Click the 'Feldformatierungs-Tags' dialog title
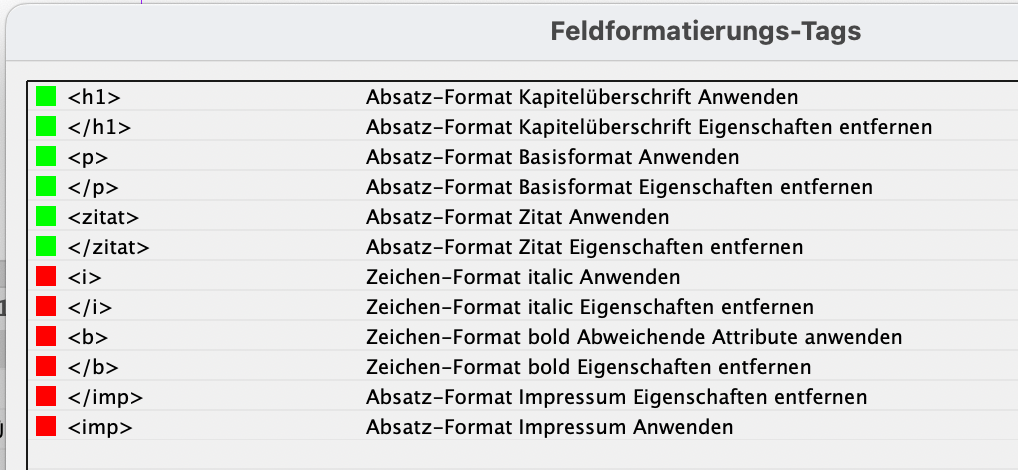1018x470 pixels. [x=705, y=32]
